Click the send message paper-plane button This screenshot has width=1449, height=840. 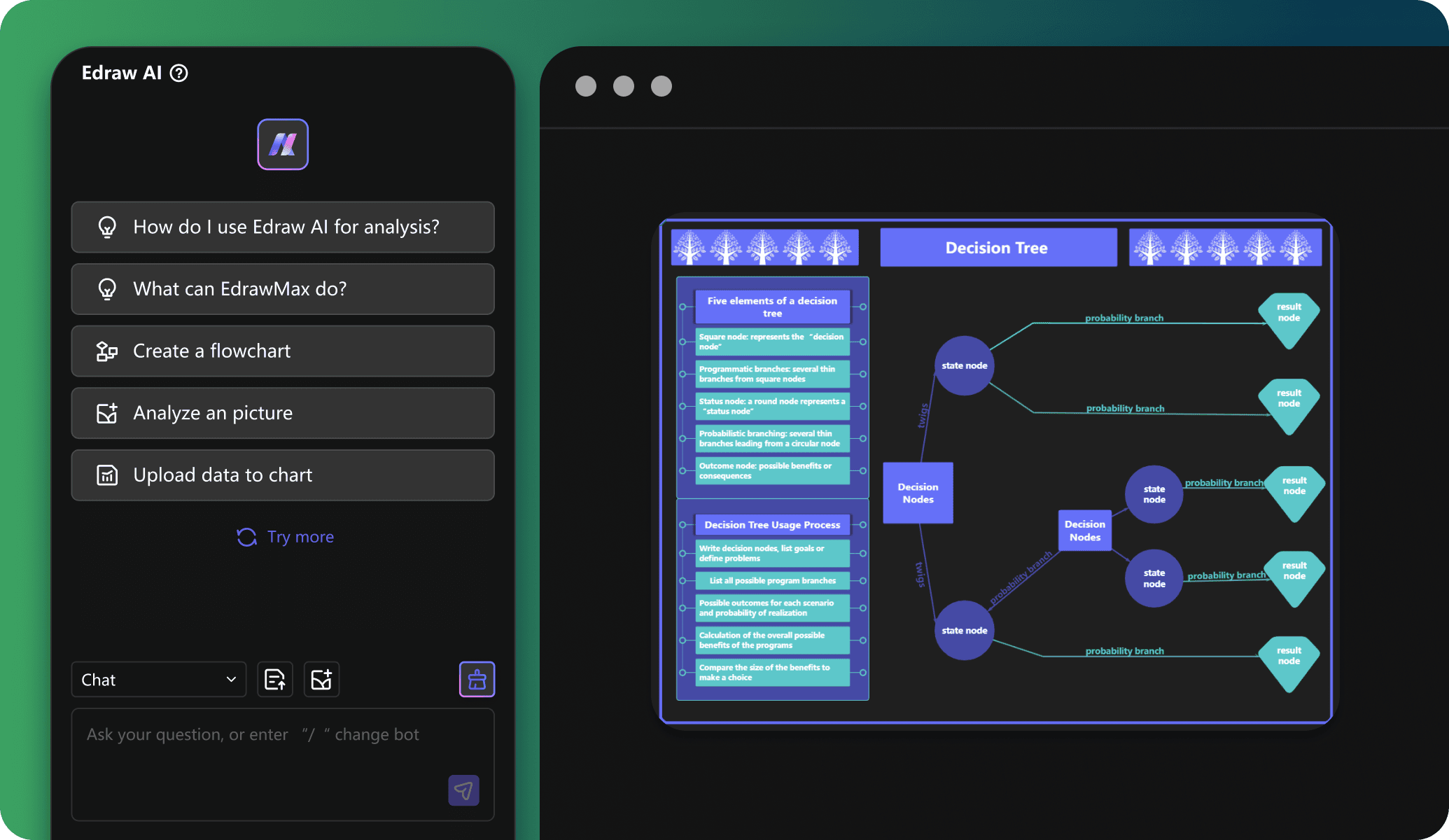tap(463, 790)
